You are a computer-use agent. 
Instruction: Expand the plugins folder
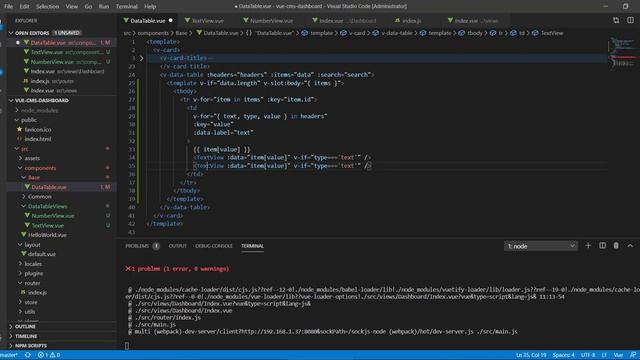[33, 273]
